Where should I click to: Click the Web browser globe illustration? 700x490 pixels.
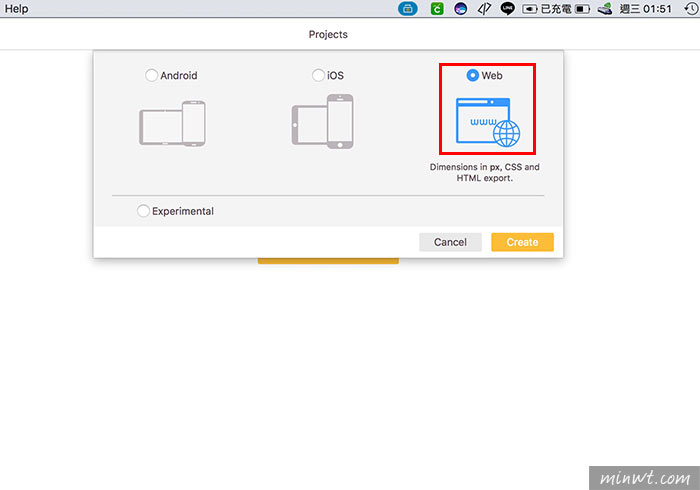[x=488, y=122]
